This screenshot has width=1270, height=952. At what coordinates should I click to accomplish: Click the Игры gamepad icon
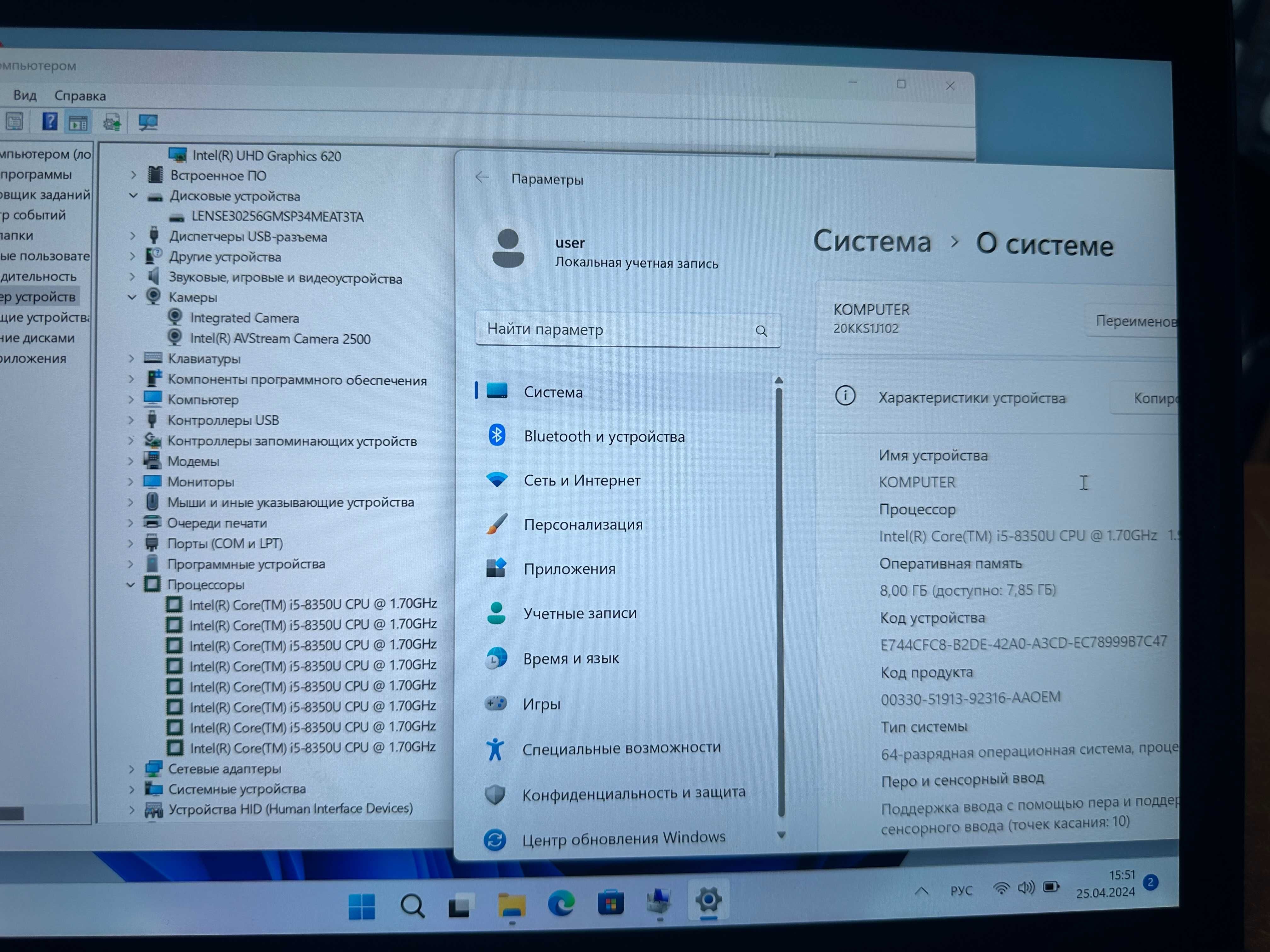pyautogui.click(x=495, y=703)
